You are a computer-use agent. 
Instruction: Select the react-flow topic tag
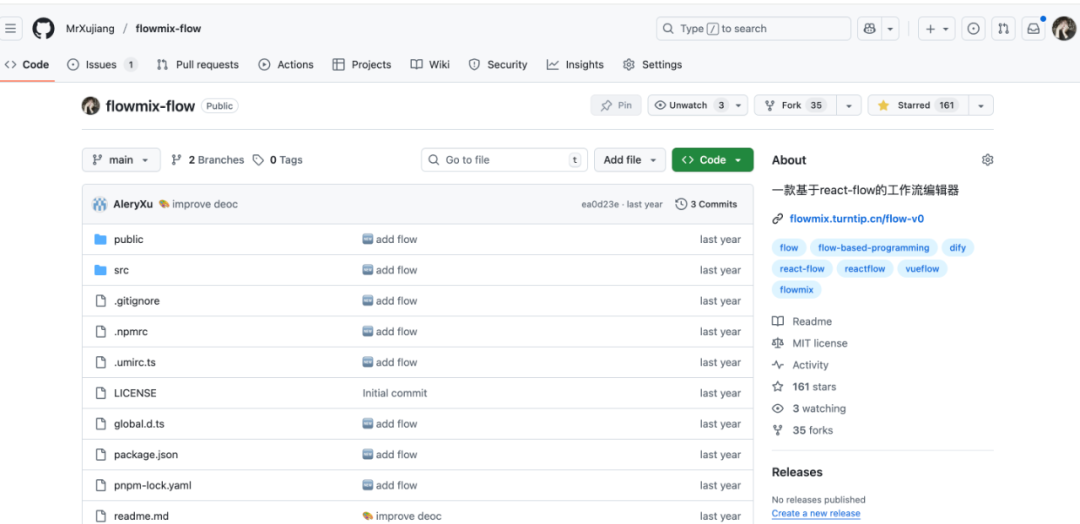(802, 269)
